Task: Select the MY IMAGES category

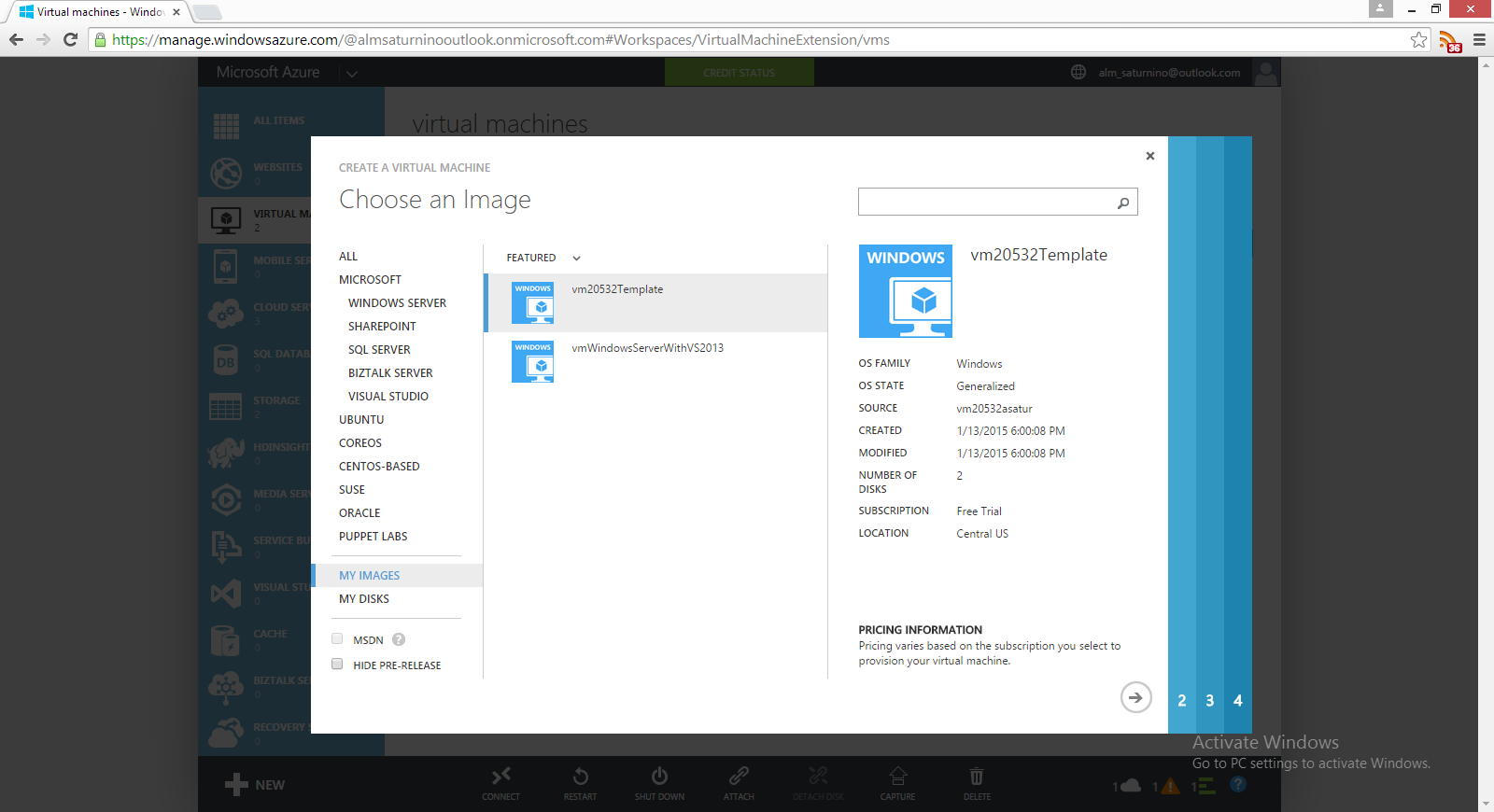Action: pos(397,576)
